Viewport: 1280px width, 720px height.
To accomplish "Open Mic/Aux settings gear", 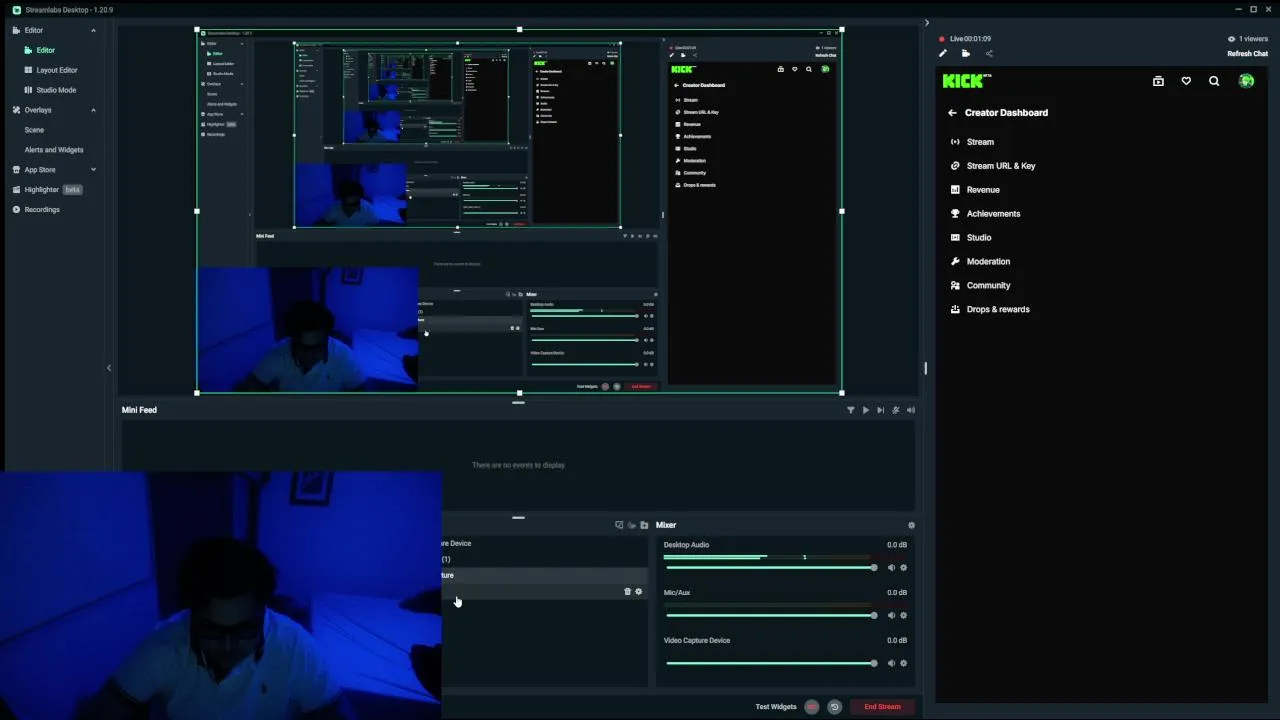I will [x=904, y=616].
